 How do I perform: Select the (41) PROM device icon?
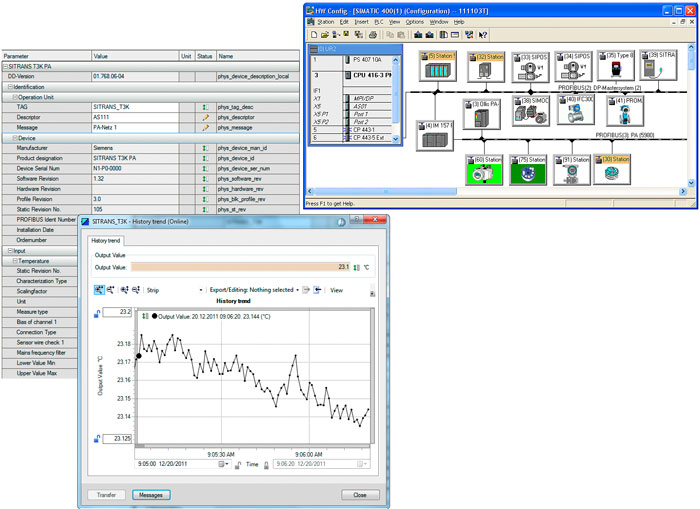pos(625,111)
